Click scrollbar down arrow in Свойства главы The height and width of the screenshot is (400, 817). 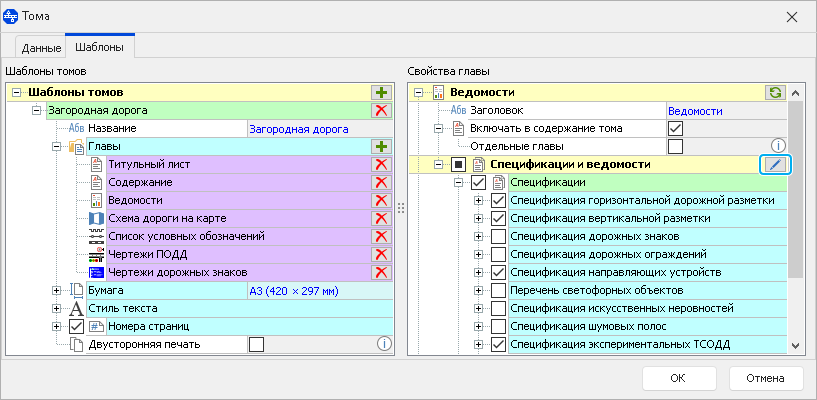[x=795, y=345]
